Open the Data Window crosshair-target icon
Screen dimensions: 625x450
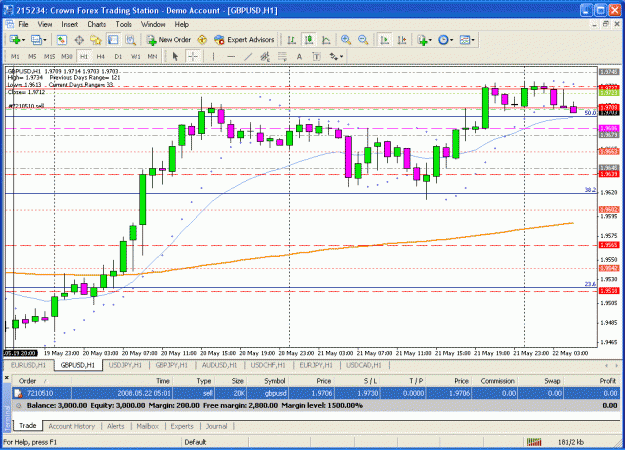tap(79, 40)
